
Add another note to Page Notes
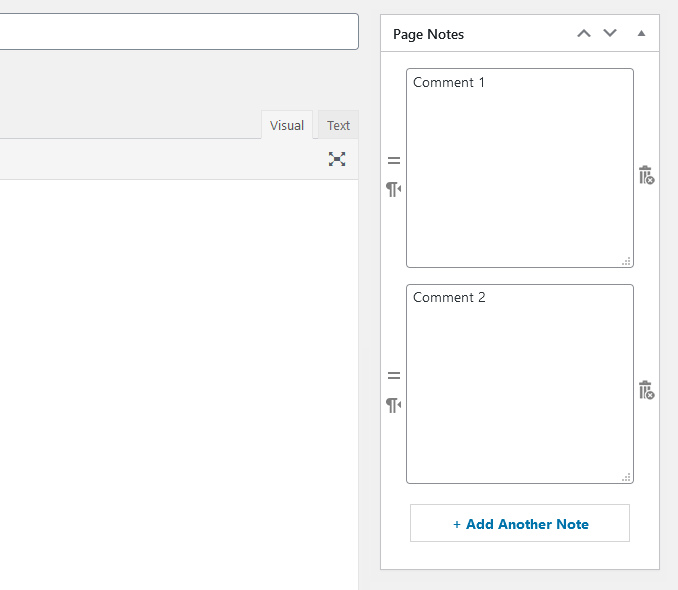520,523
